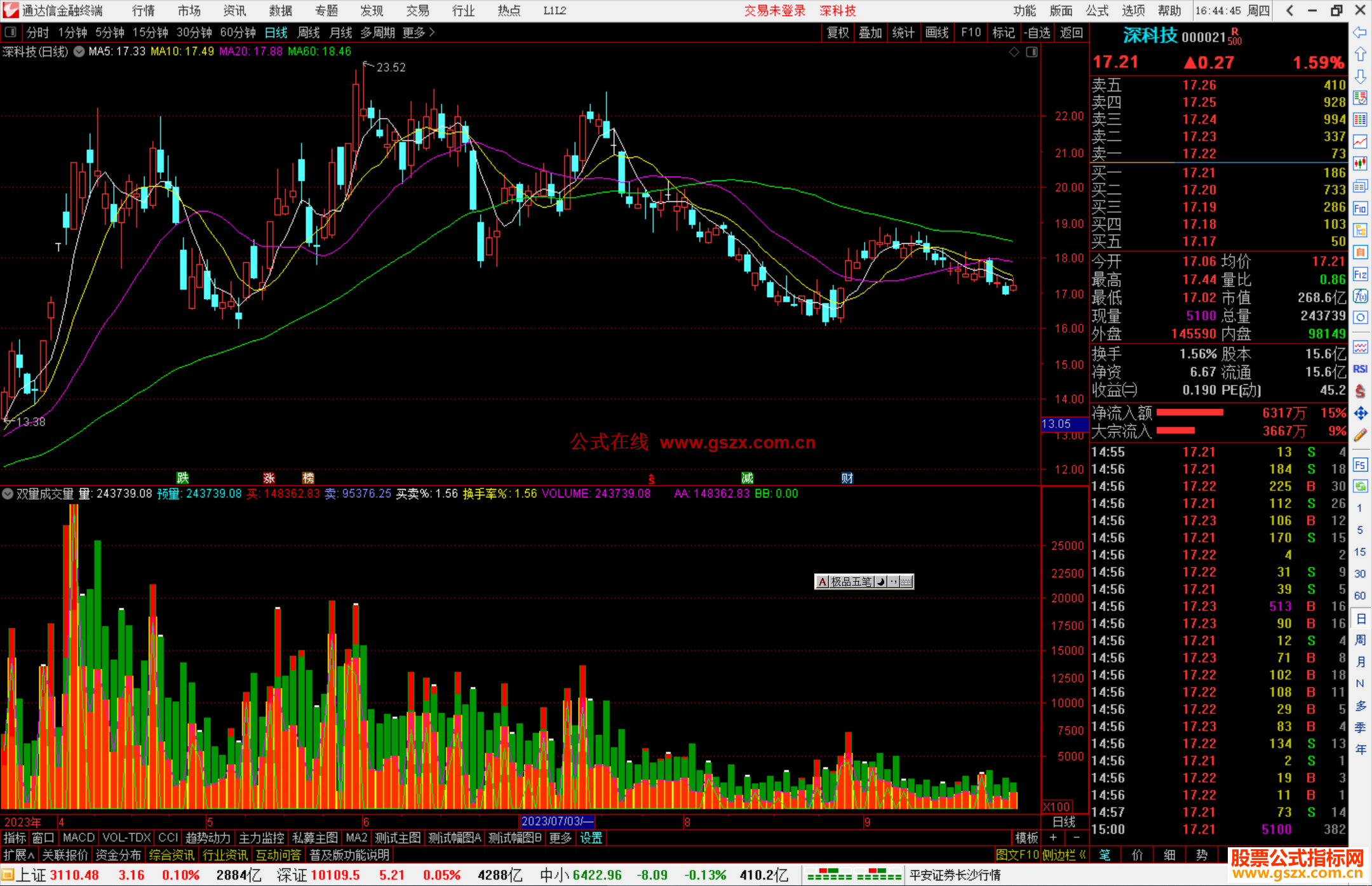Open the 行情 menu
1372x886 pixels.
tap(143, 11)
